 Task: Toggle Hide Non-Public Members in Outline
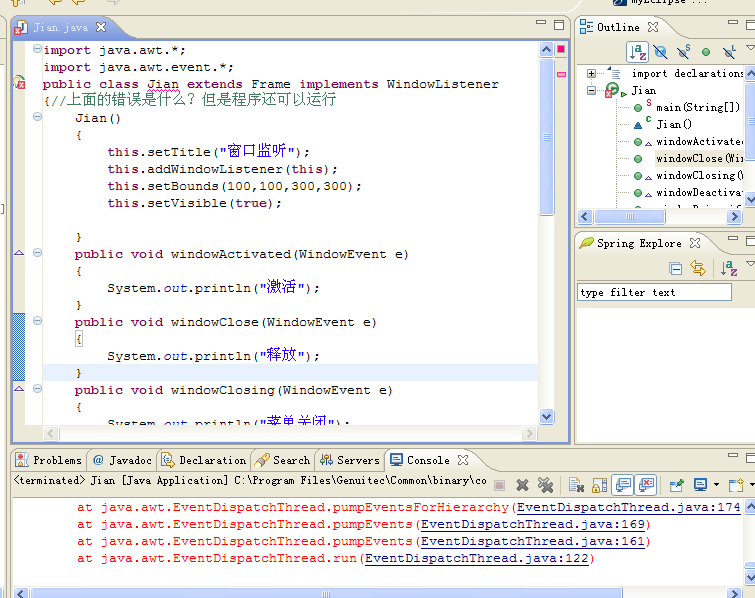point(706,52)
